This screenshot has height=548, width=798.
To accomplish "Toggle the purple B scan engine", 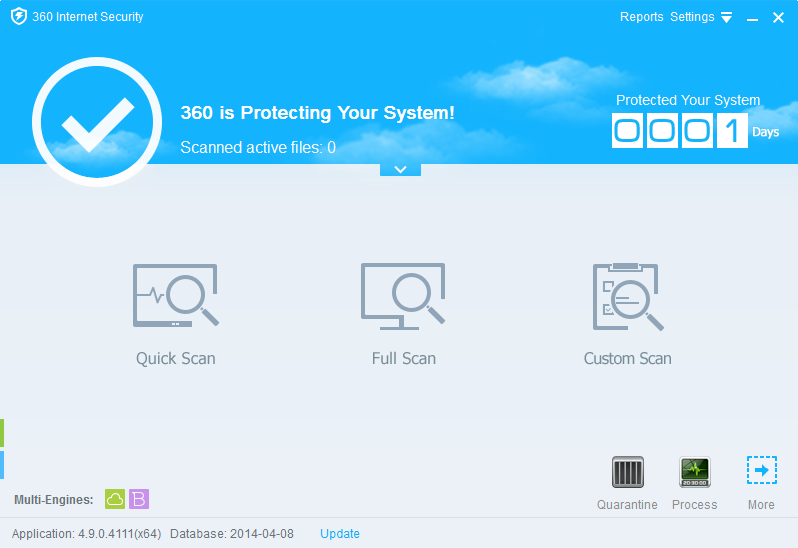I will pyautogui.click(x=139, y=499).
